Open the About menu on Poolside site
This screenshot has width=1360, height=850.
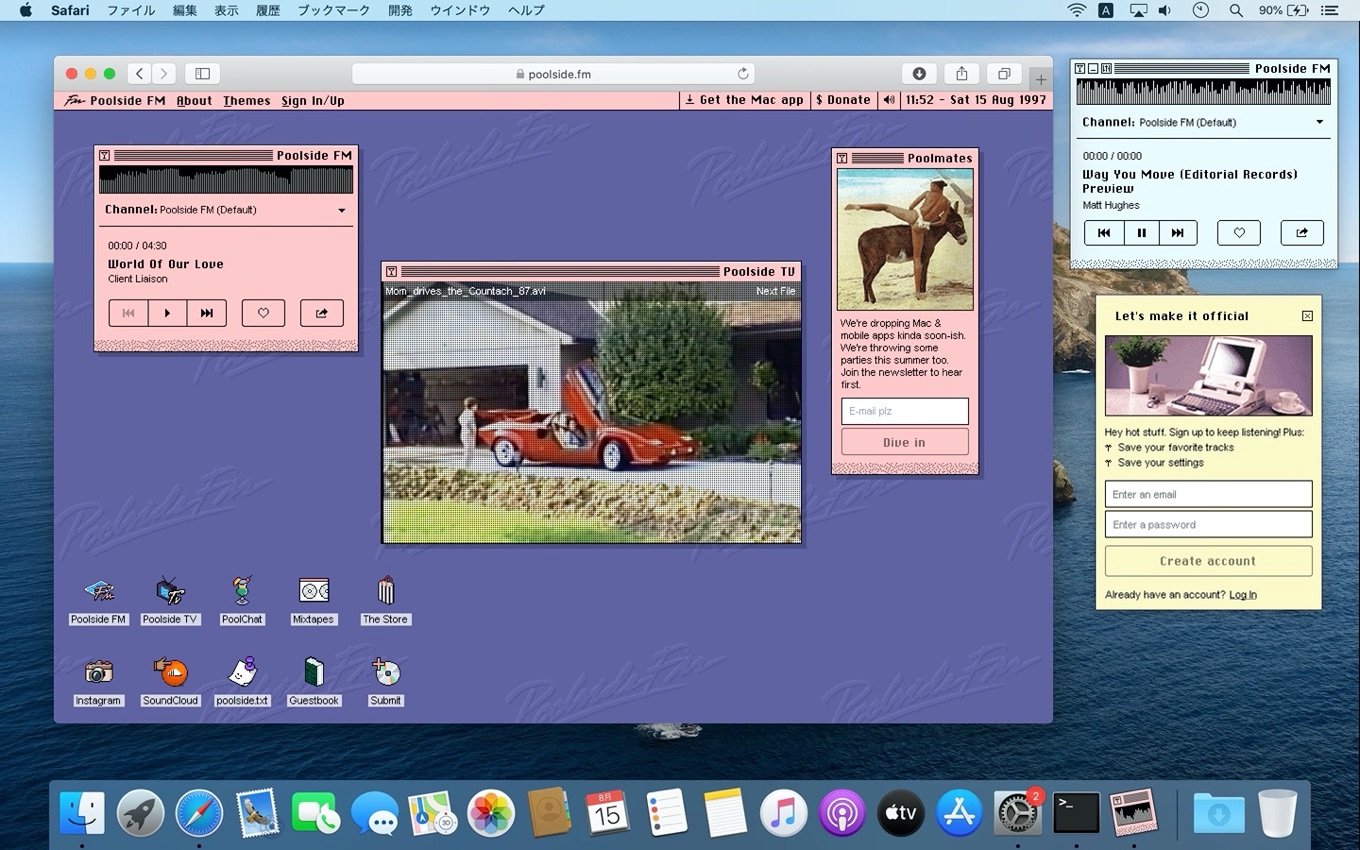click(x=194, y=100)
